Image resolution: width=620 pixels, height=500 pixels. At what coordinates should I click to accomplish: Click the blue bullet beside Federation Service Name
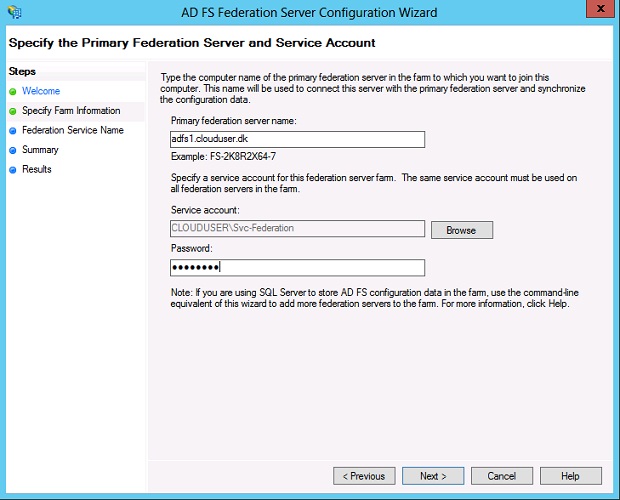coord(13,131)
